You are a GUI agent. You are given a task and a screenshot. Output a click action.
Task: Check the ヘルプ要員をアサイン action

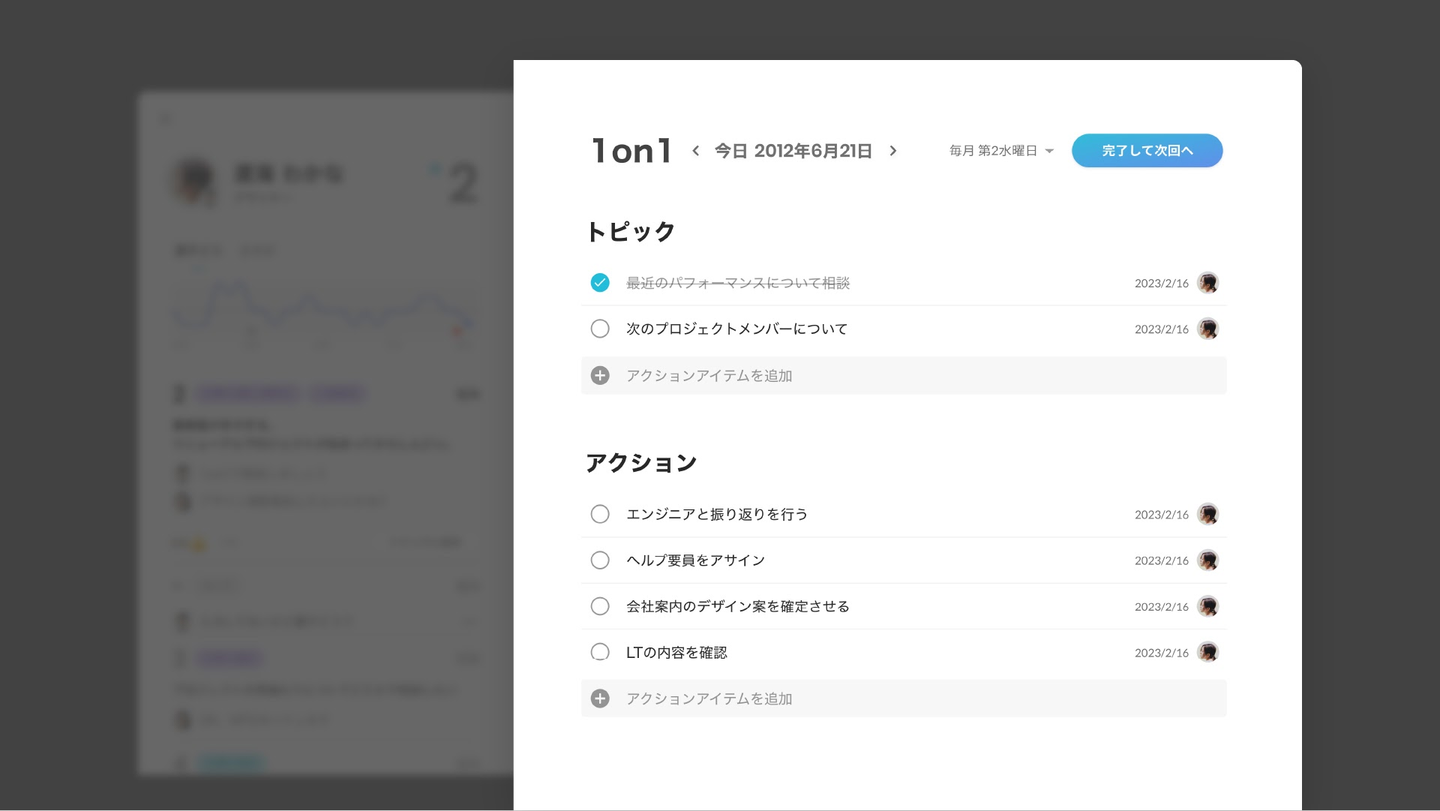pyautogui.click(x=600, y=560)
